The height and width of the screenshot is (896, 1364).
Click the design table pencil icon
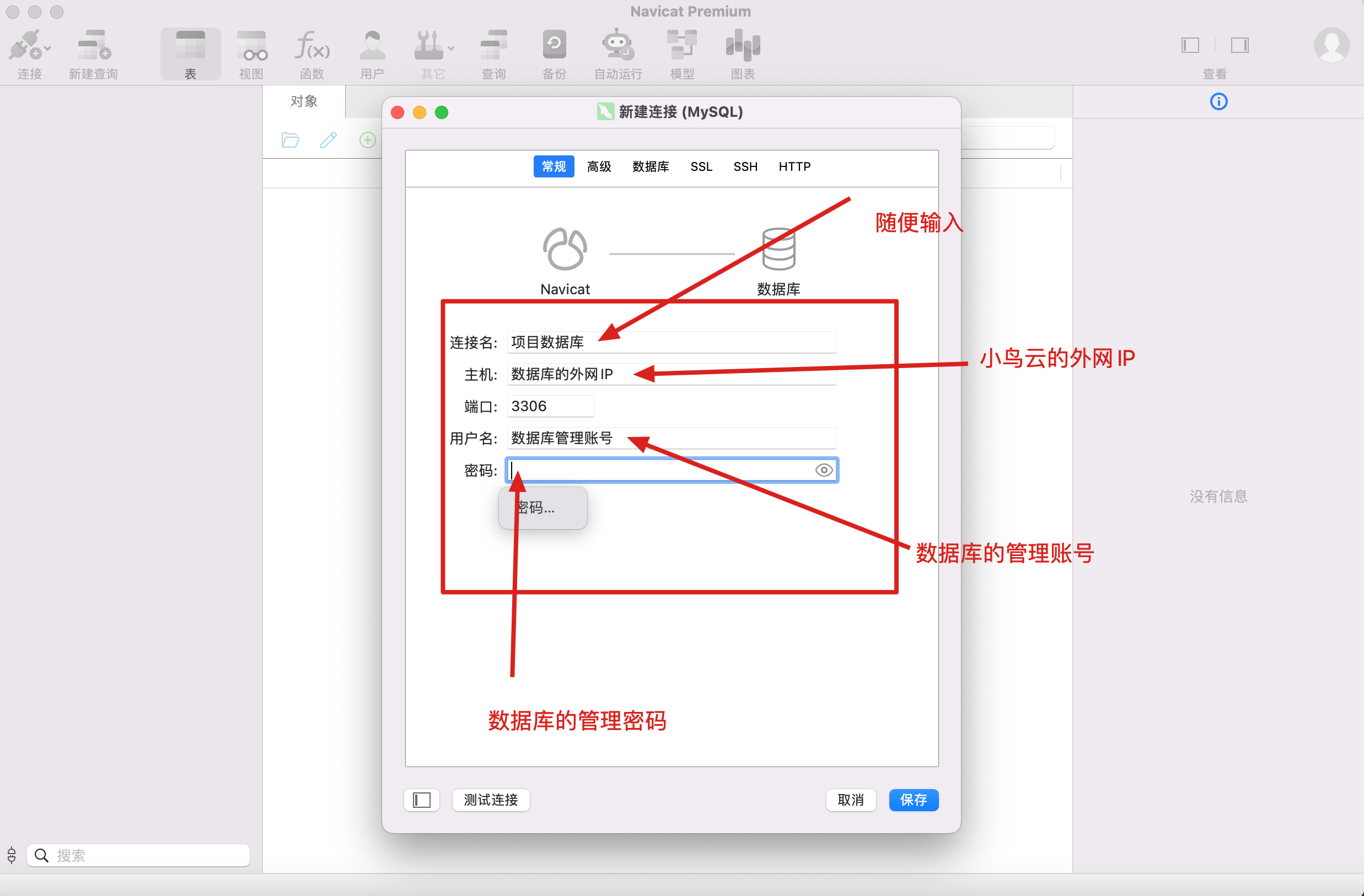pyautogui.click(x=329, y=140)
